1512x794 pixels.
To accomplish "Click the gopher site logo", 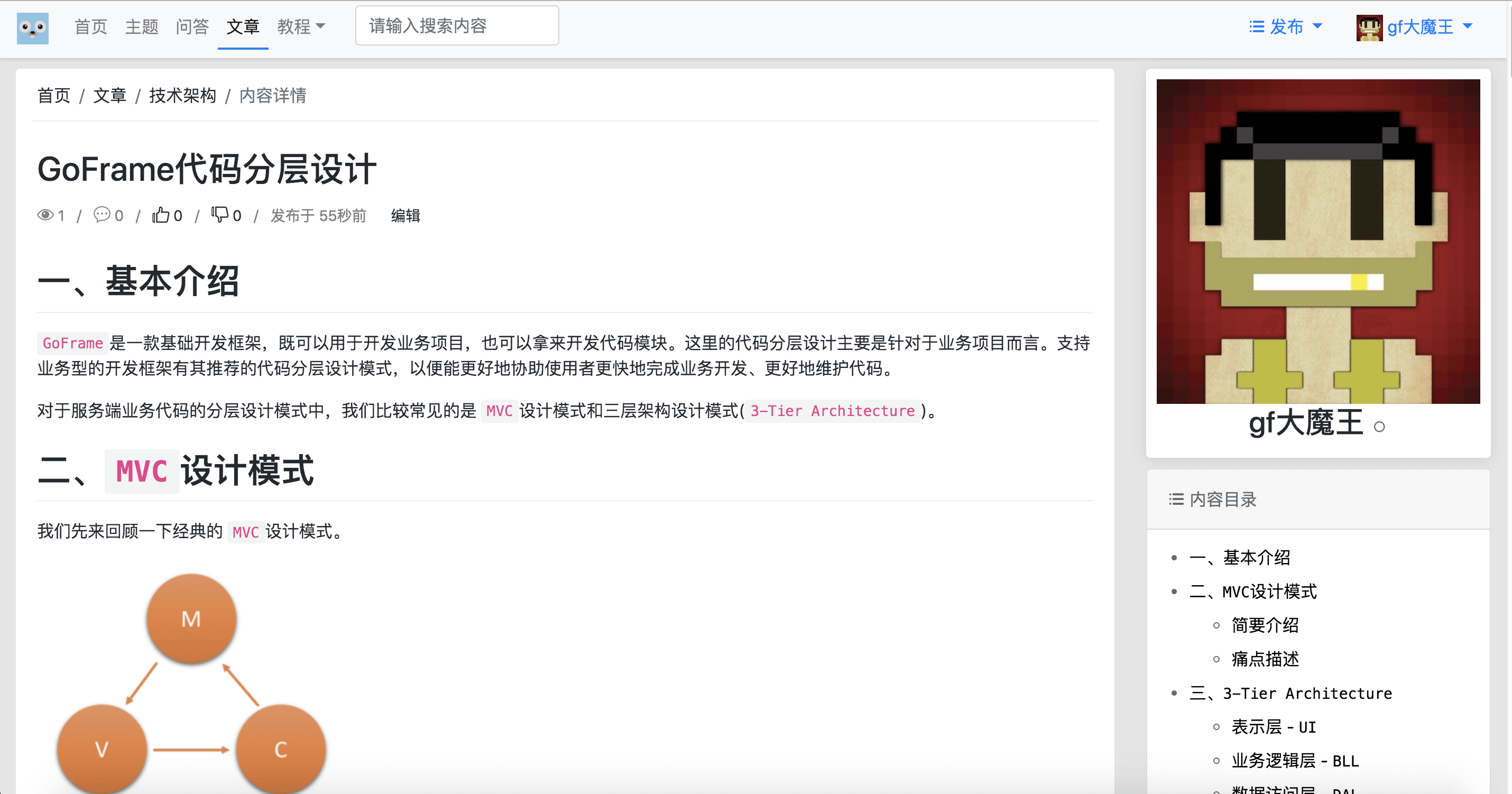I will coord(32,27).
